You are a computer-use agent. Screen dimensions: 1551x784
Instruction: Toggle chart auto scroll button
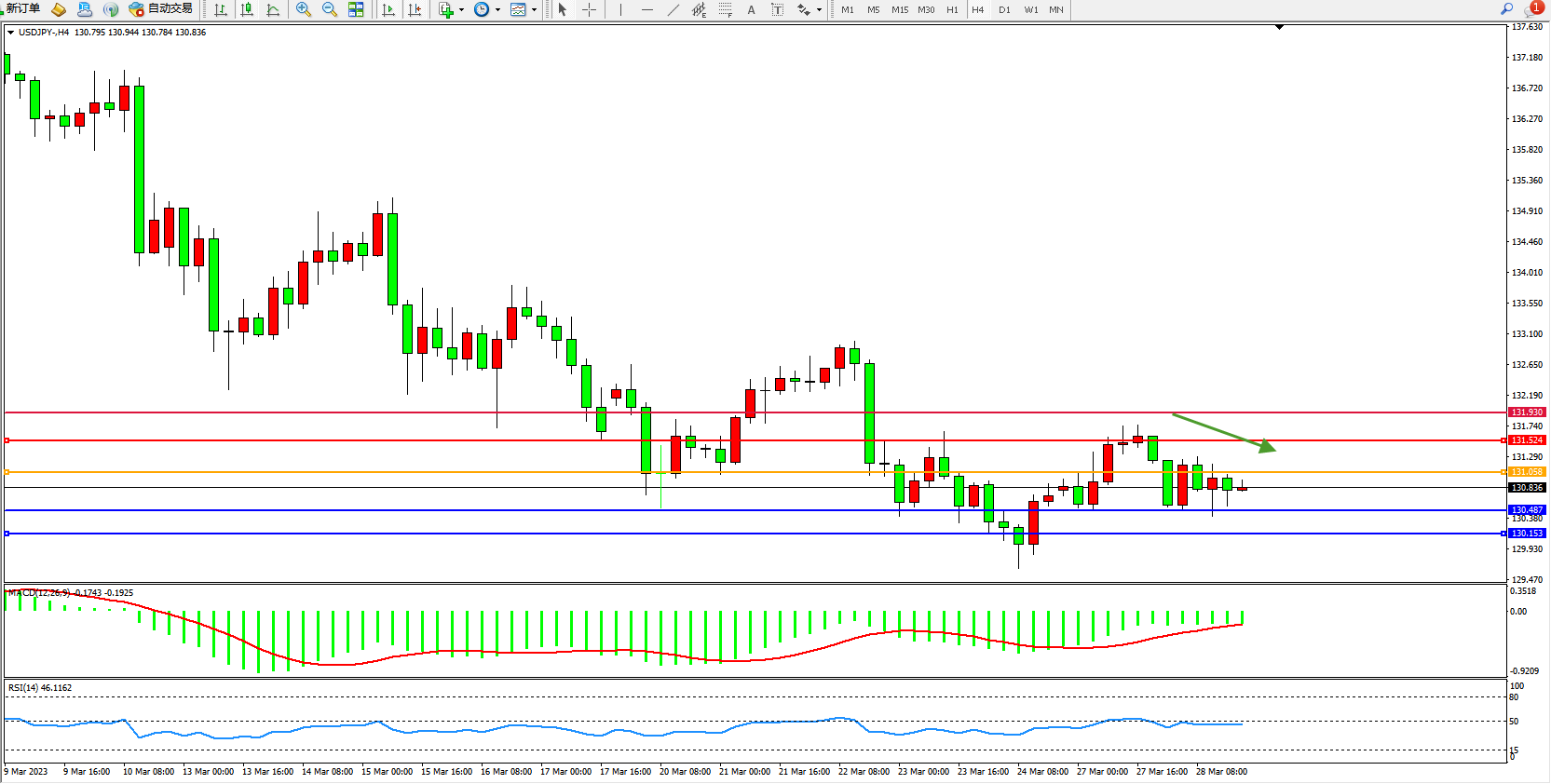pyautogui.click(x=388, y=9)
